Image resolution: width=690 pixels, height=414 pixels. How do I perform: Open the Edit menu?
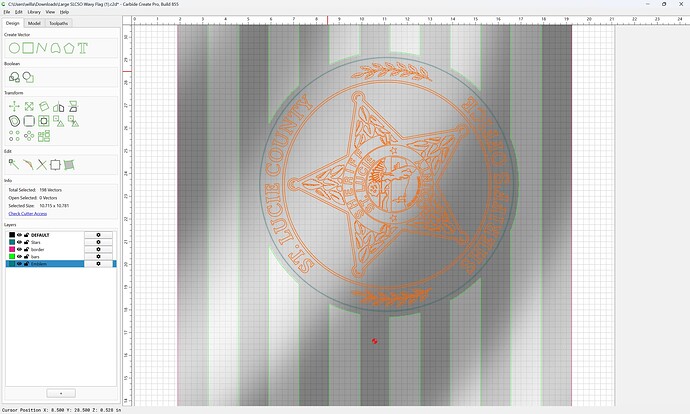[x=18, y=12]
